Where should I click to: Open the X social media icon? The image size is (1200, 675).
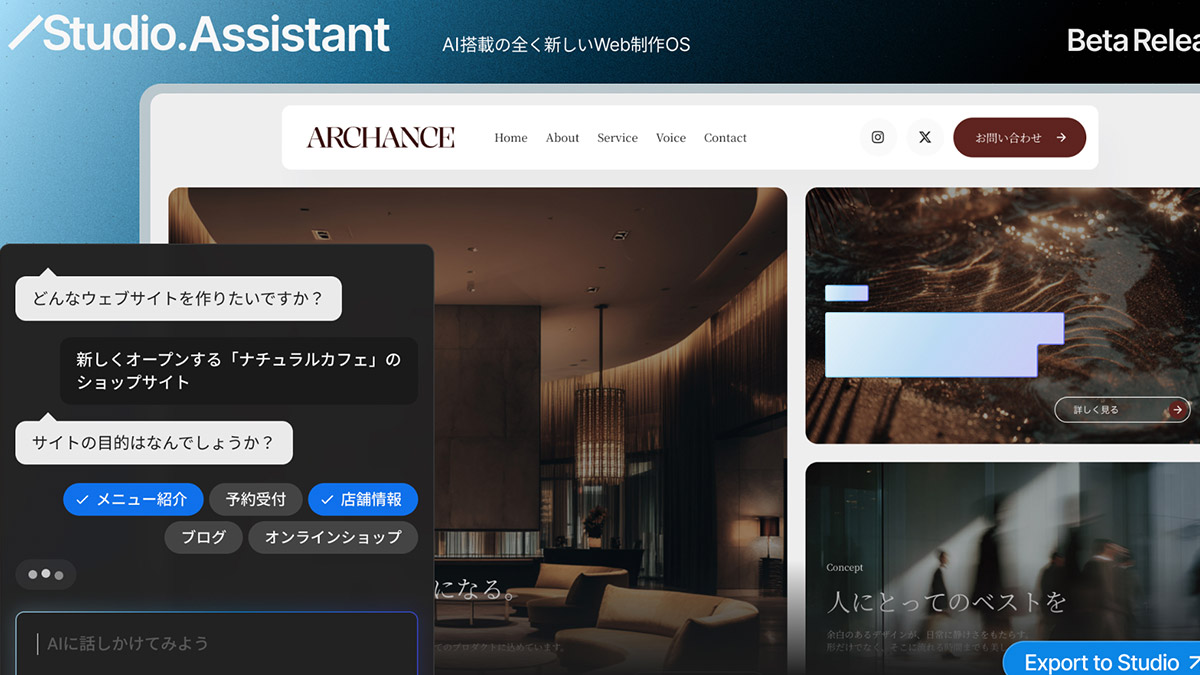tap(925, 137)
